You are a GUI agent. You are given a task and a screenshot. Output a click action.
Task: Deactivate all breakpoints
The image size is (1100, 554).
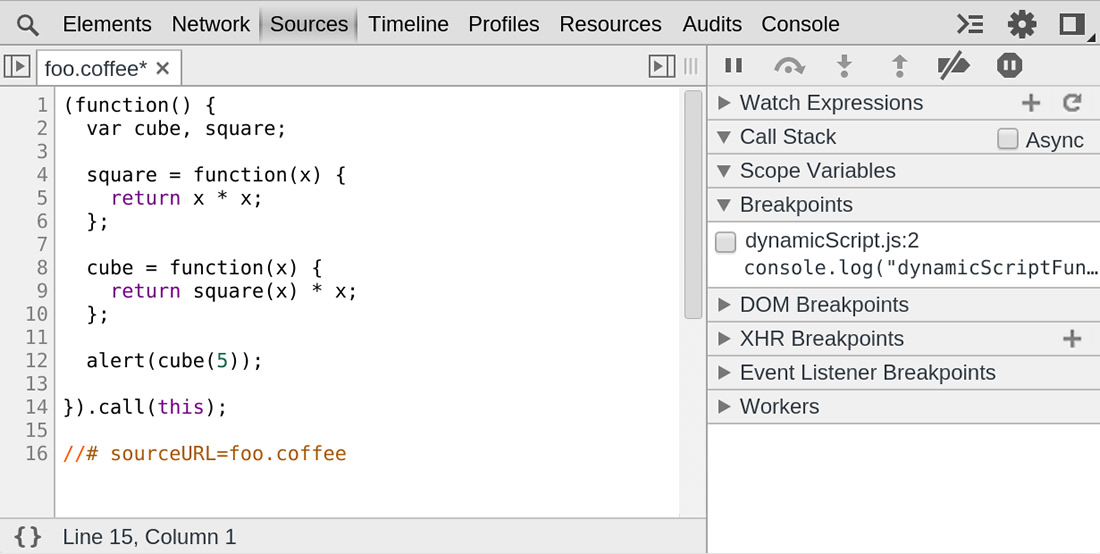click(x=953, y=66)
